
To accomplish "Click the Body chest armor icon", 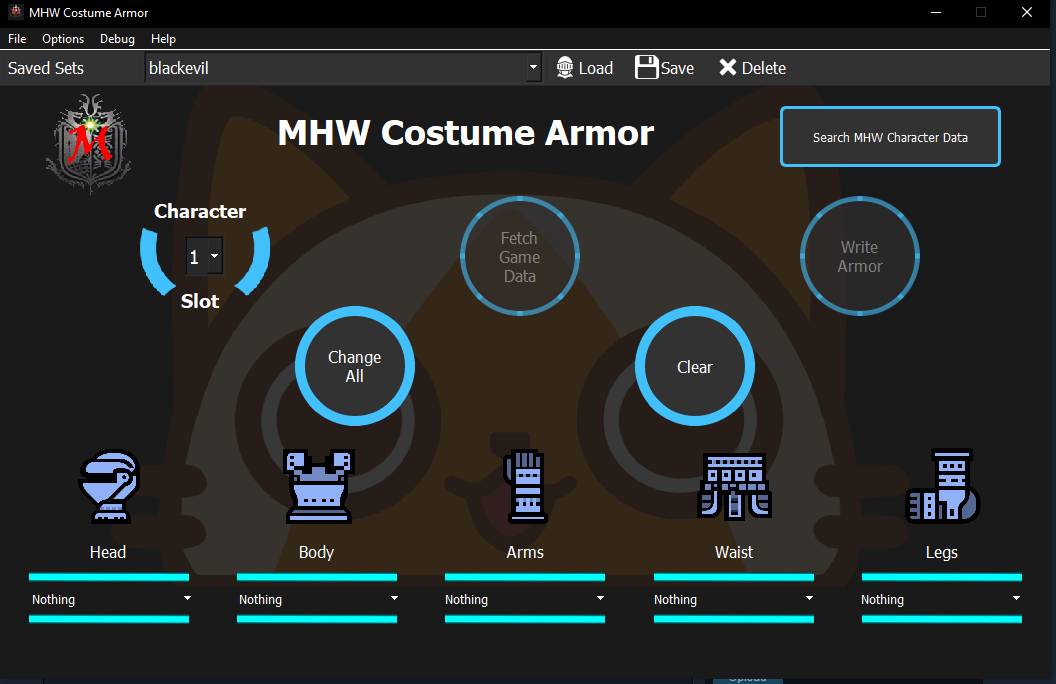I will [x=319, y=486].
